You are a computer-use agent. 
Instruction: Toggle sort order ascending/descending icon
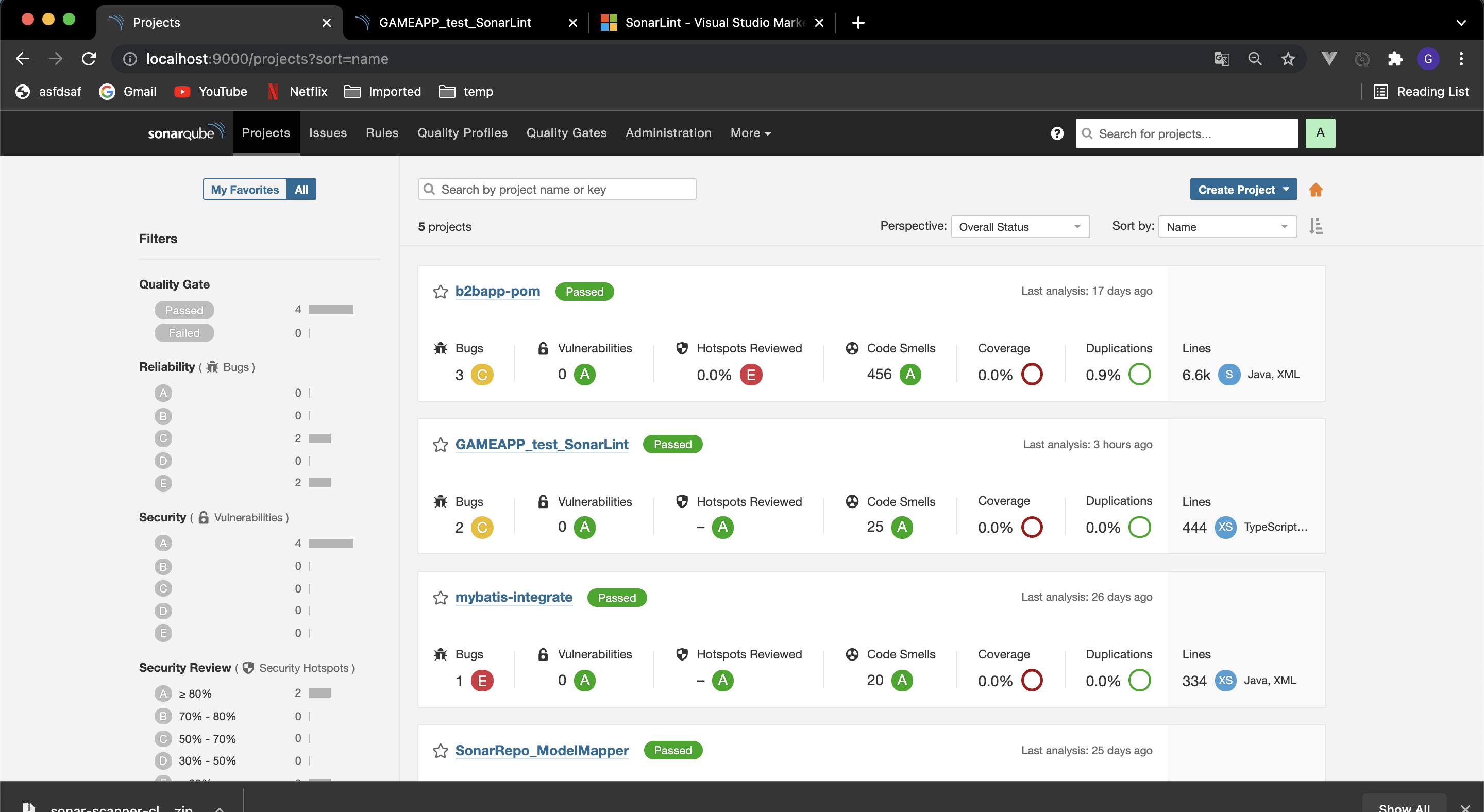(1316, 226)
